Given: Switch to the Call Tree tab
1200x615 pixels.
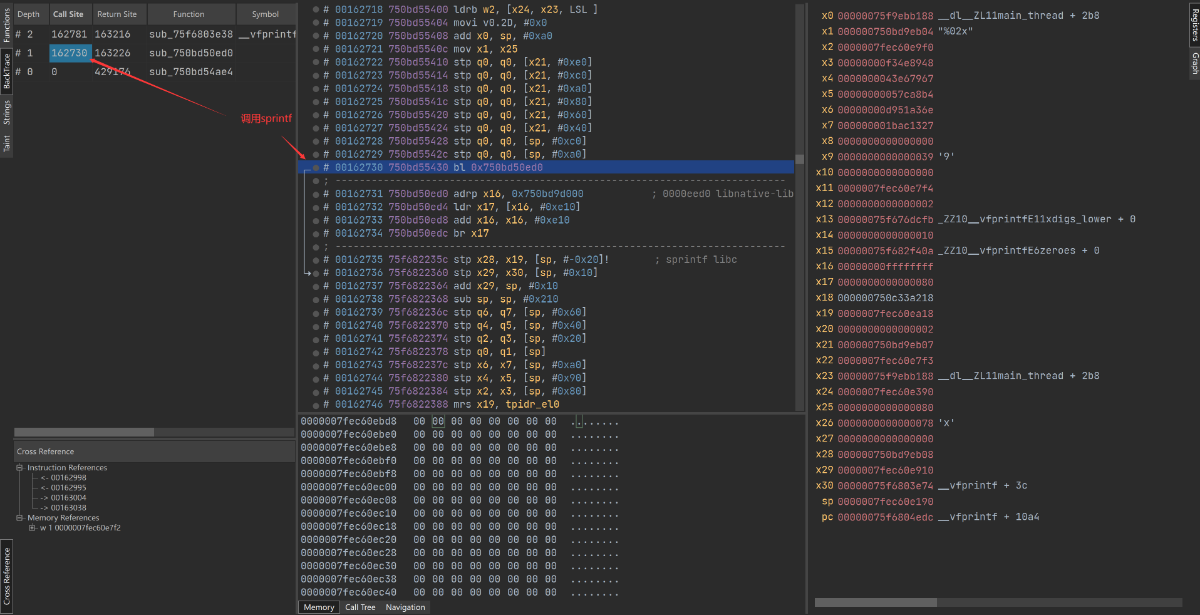Looking at the screenshot, I should (x=359, y=607).
